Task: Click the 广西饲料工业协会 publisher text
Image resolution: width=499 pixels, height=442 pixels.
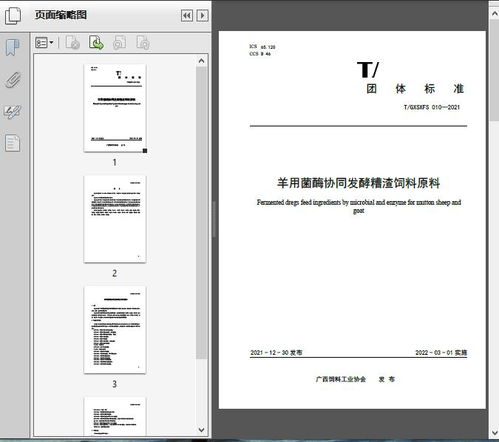Action: point(341,379)
